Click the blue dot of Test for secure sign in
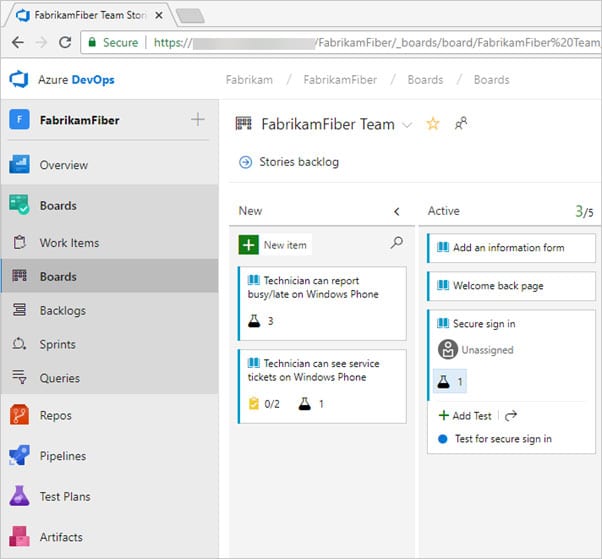 (443, 438)
